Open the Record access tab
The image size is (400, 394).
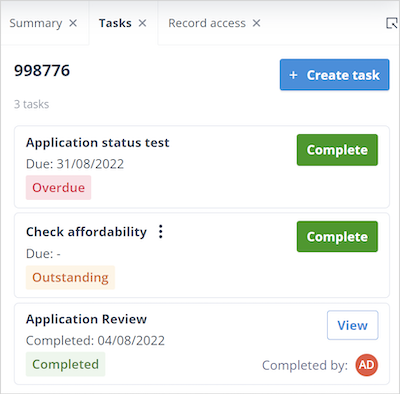pos(207,23)
